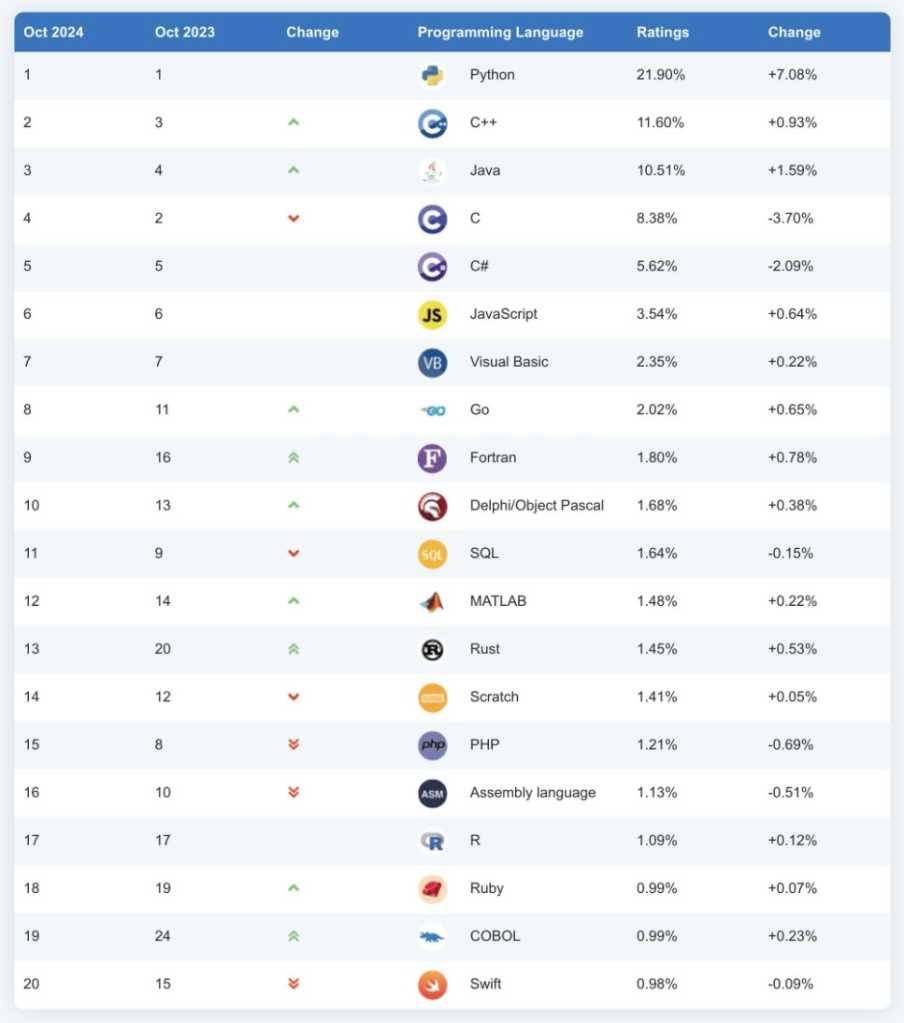The image size is (904, 1023).
Task: Click the Delphi/Object Pascal language name
Action: pyautogui.click(x=536, y=505)
